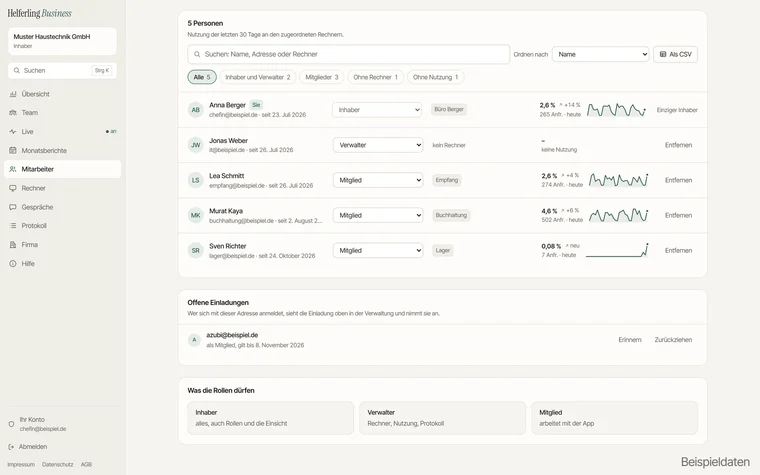Open Lea Schmitt's Mitglied role dropdown
Screen dimensions: 760x475
pos(378,180)
